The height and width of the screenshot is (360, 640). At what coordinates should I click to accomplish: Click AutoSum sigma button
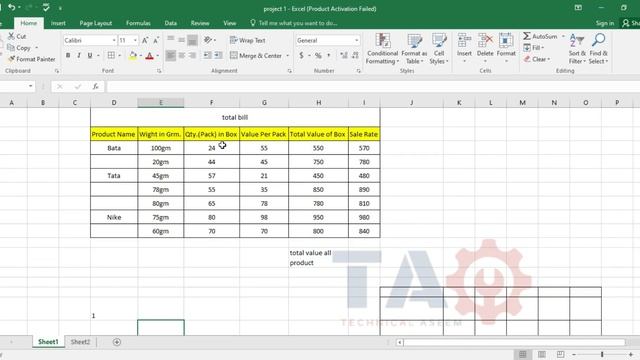tap(540, 36)
